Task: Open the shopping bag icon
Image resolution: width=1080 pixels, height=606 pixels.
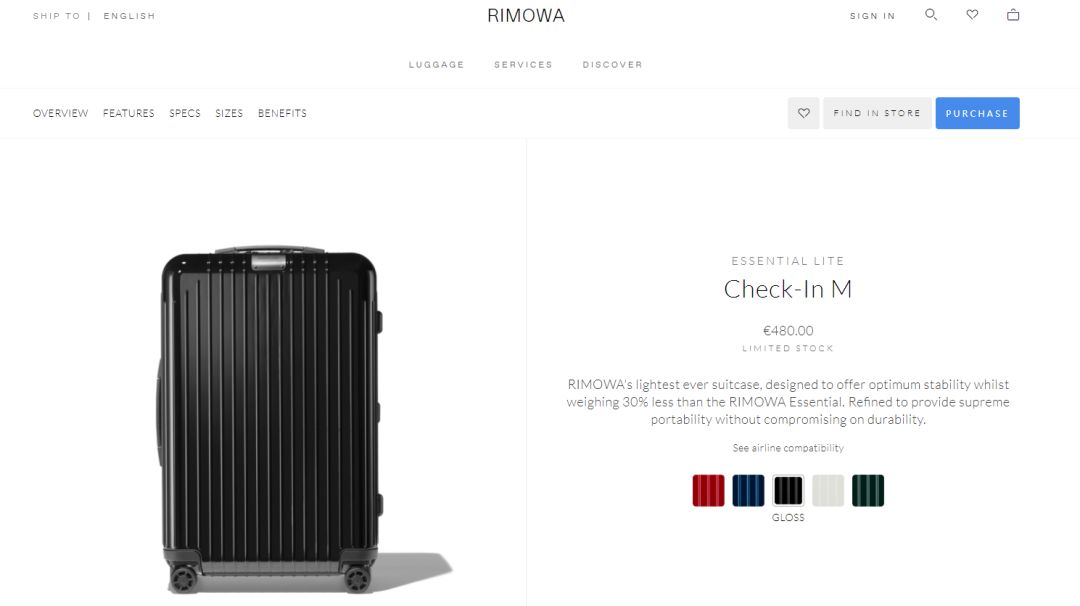Action: [x=1012, y=14]
